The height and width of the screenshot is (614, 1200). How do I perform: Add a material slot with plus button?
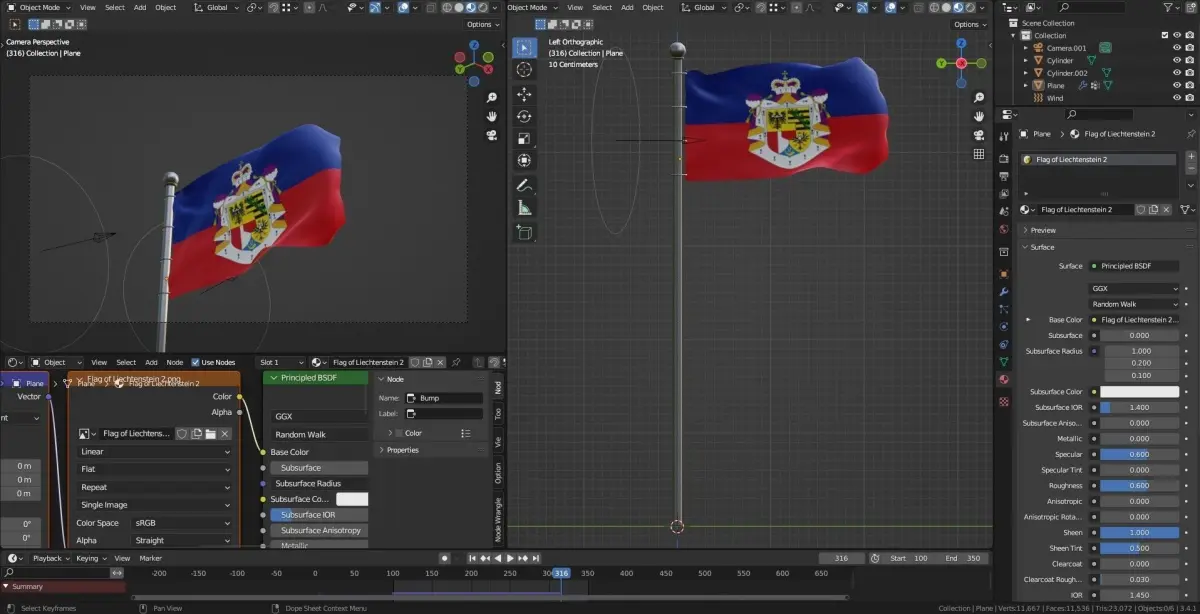coord(1190,157)
